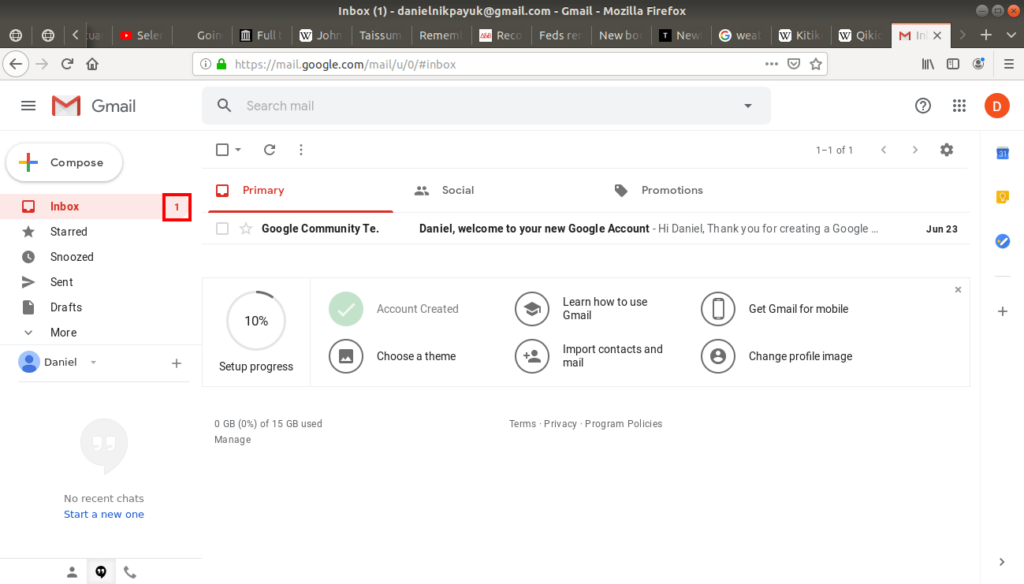Click Import contacts and mail
The image size is (1024, 584).
pos(589,356)
